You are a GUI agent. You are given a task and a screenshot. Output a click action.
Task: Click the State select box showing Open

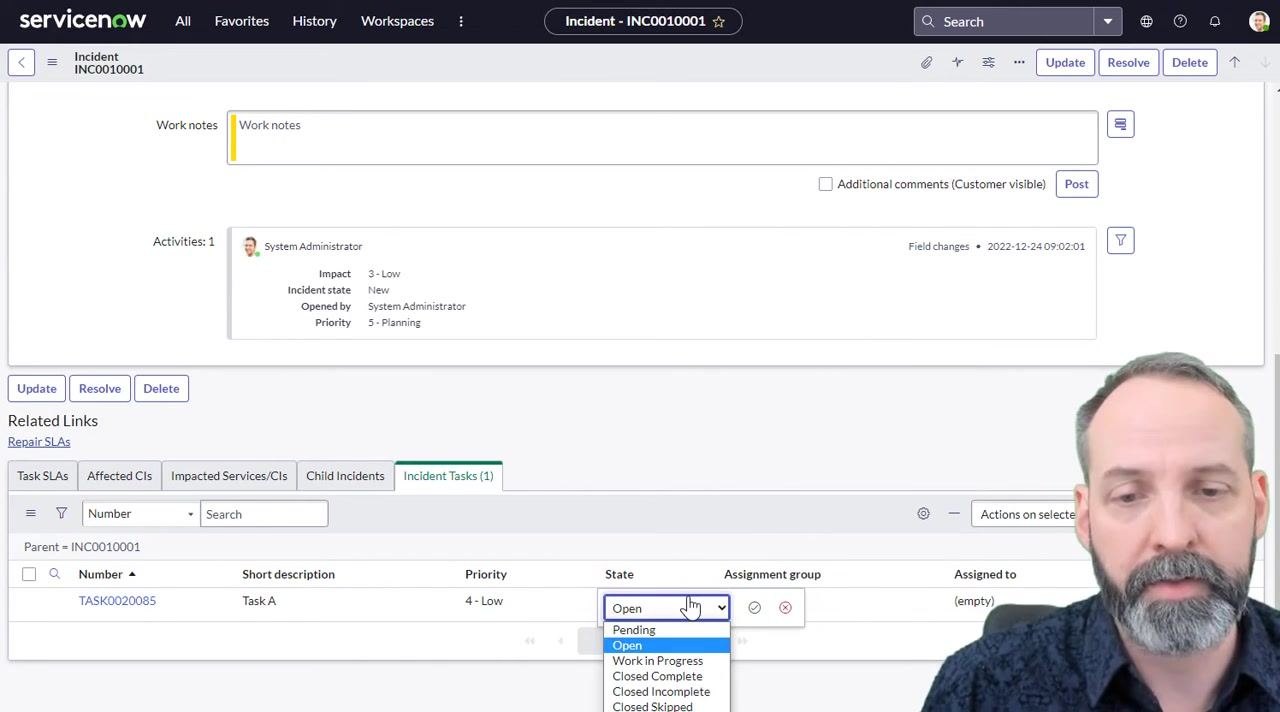(x=667, y=608)
